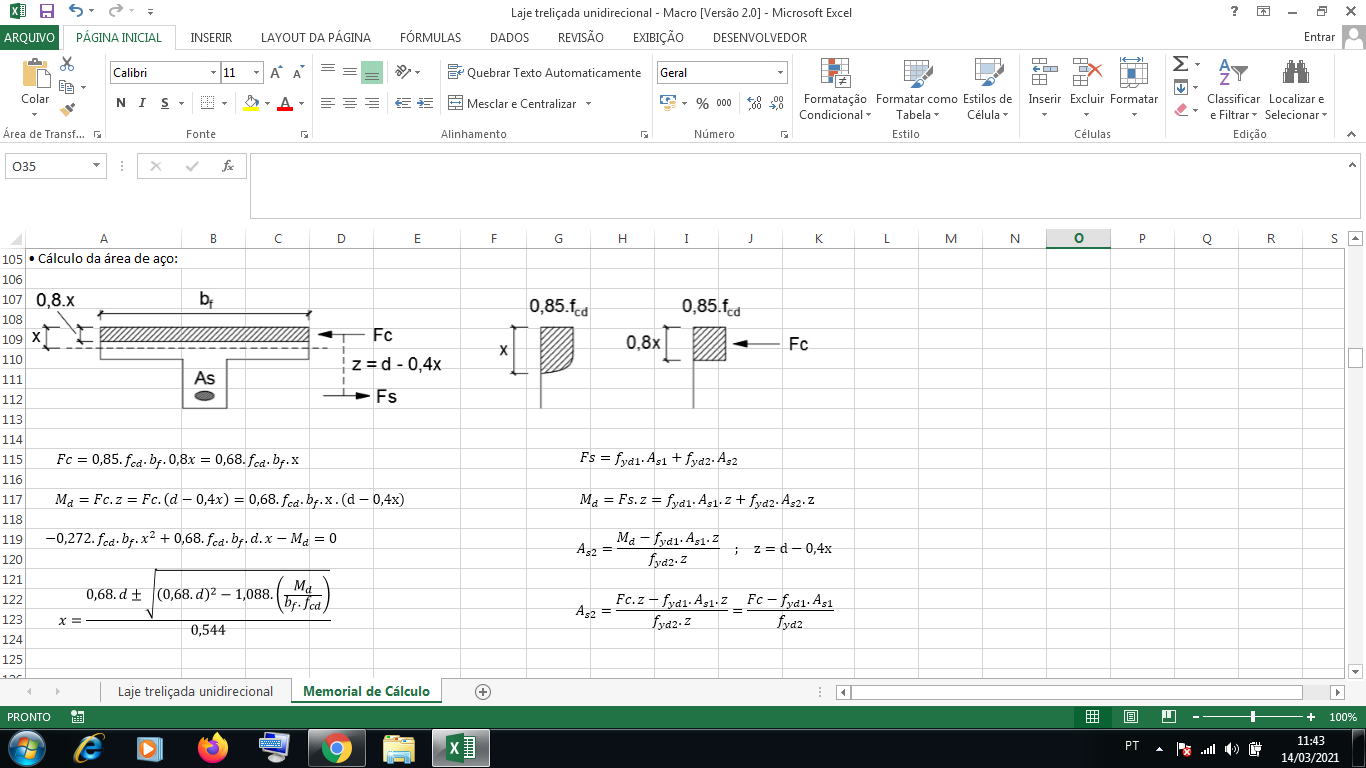Click the accounting currency format icon
1366x768 pixels.
pos(668,103)
